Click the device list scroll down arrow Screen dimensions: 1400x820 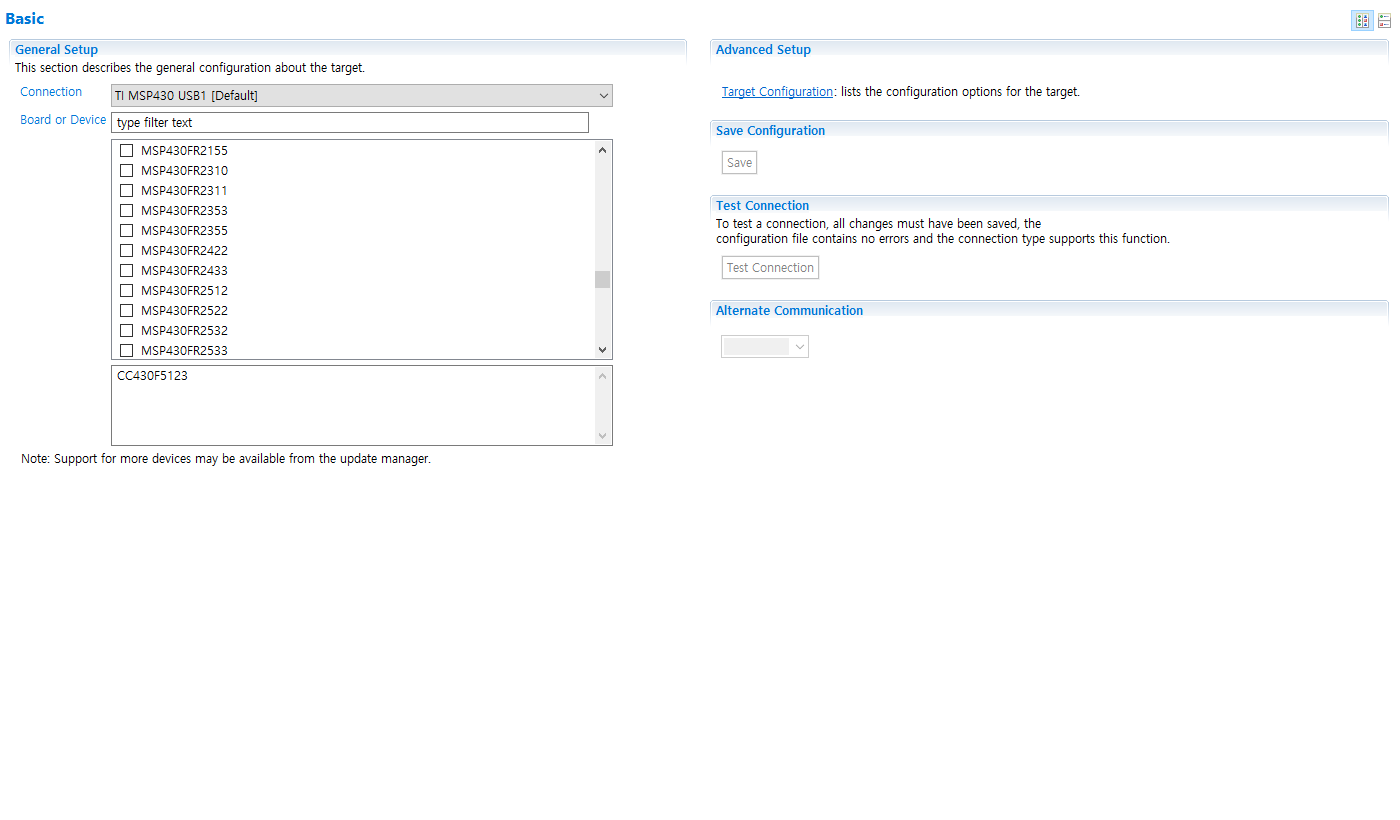point(602,350)
